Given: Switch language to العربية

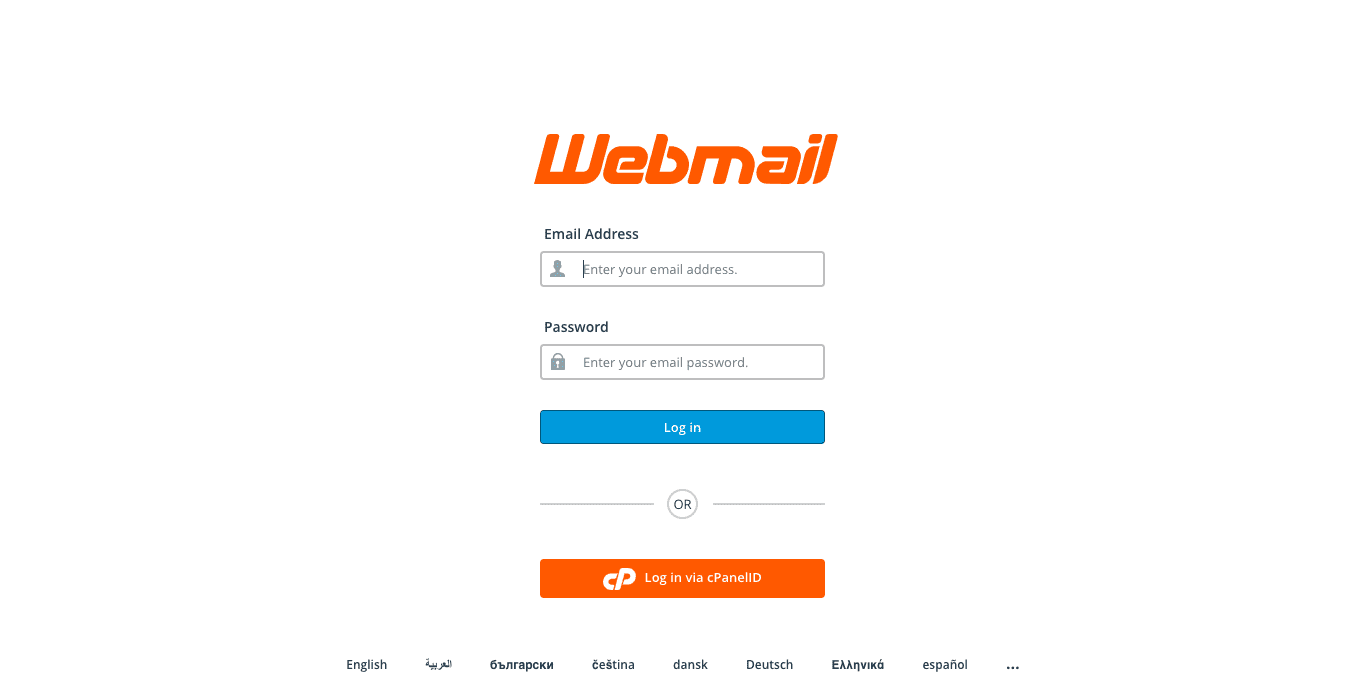Looking at the screenshot, I should (438, 664).
